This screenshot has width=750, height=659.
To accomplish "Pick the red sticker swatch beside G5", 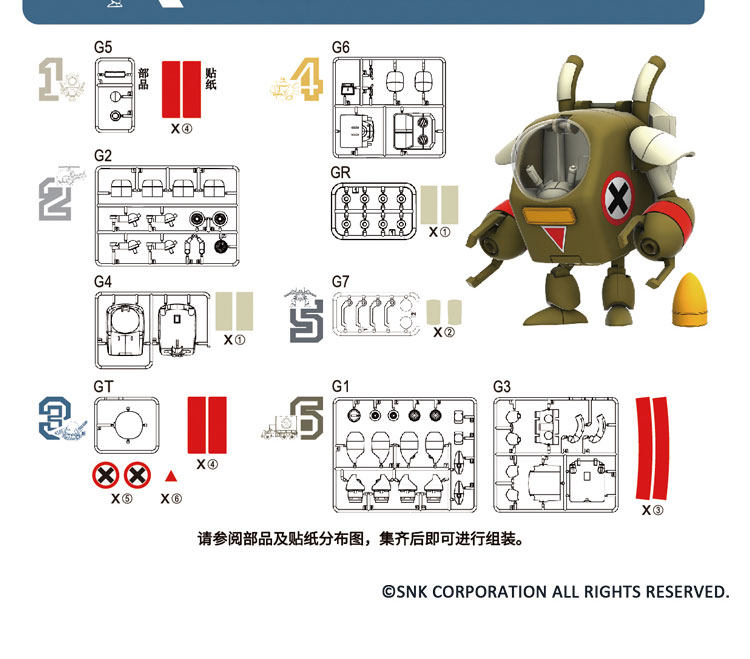I will click(x=181, y=89).
